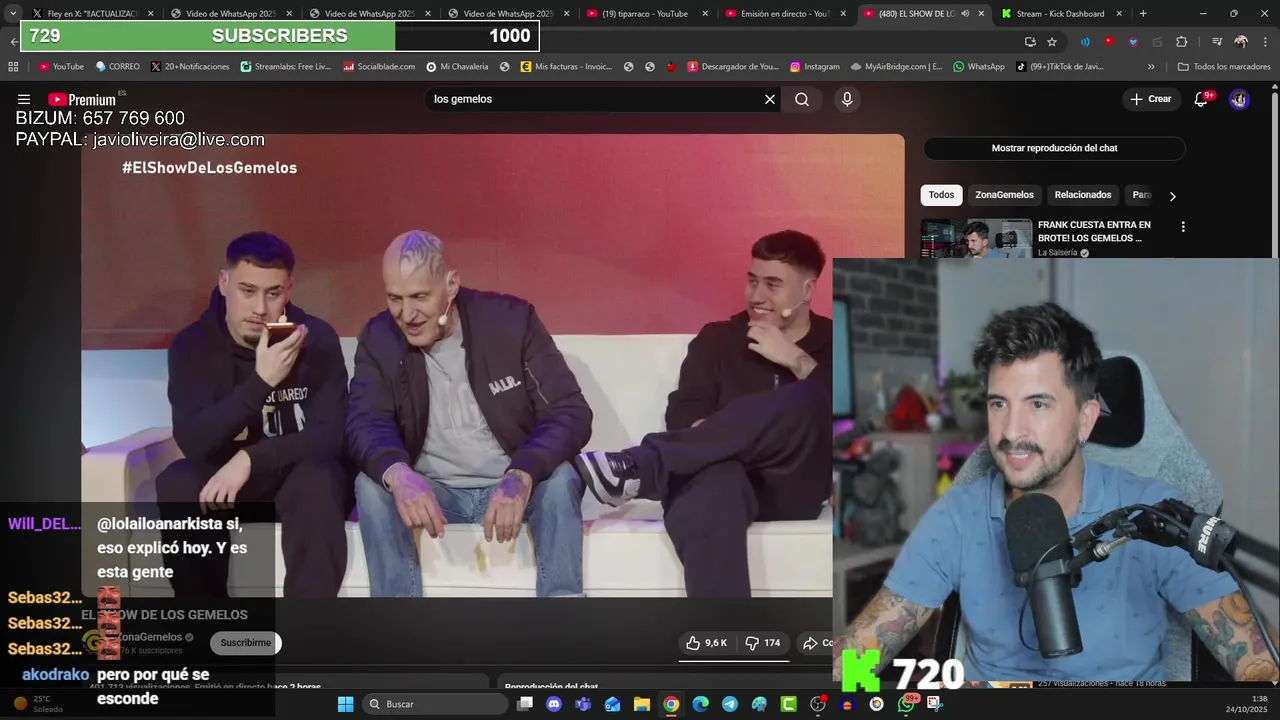Run the search with the magnifier button
Viewport: 1280px width, 720px height.
pos(802,99)
